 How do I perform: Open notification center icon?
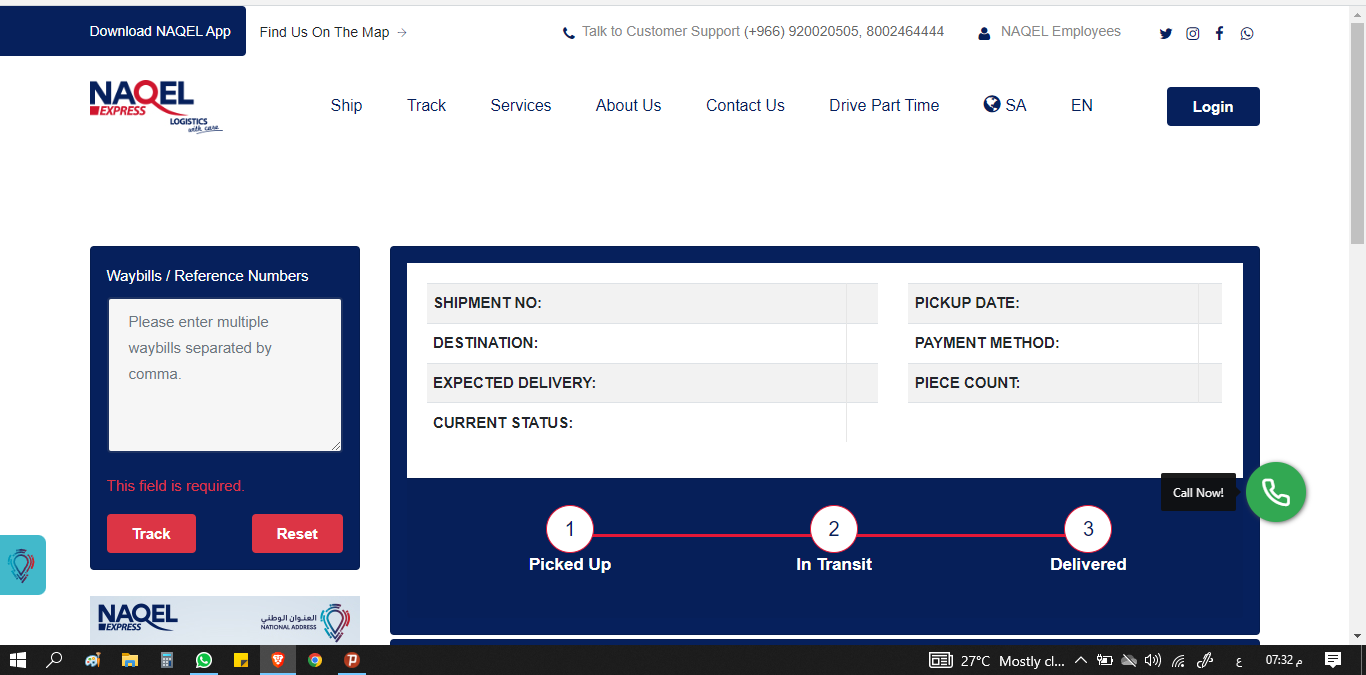pos(1333,660)
